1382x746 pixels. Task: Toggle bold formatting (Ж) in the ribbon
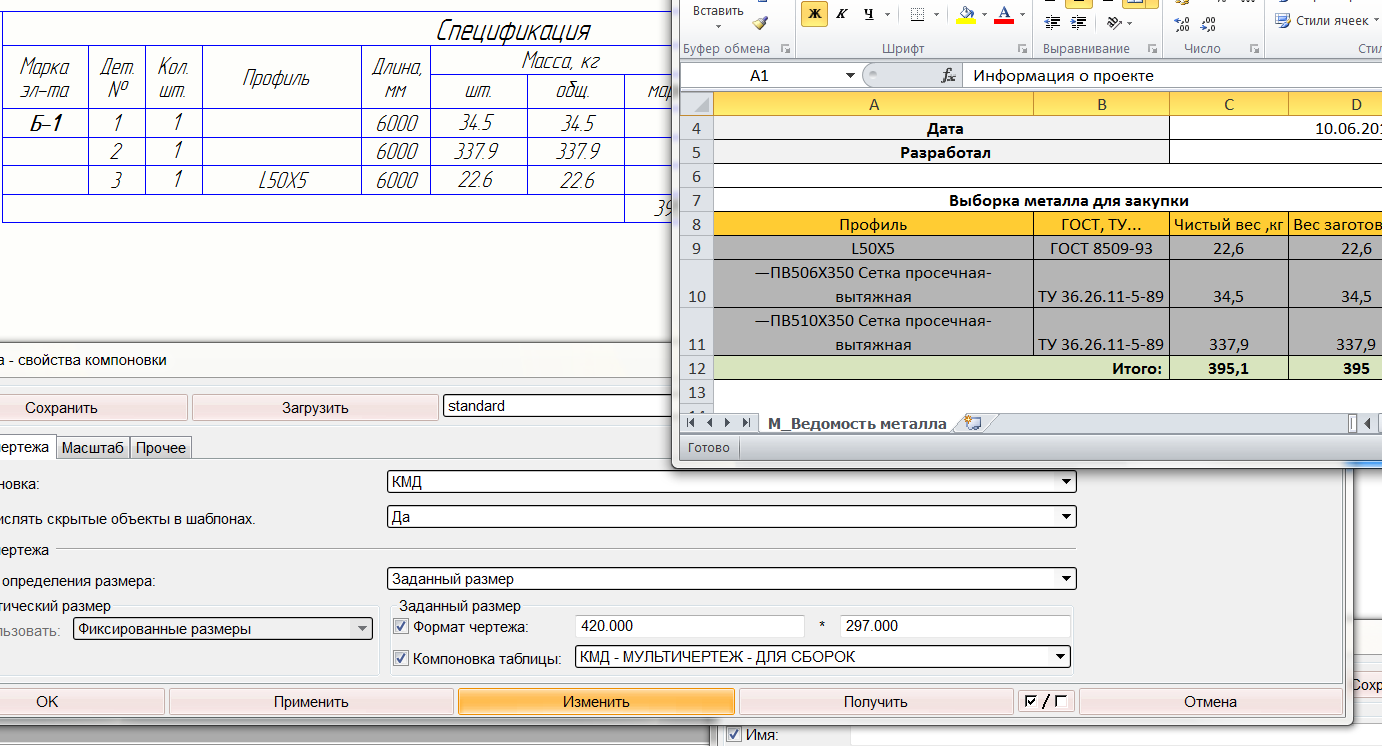pos(814,14)
